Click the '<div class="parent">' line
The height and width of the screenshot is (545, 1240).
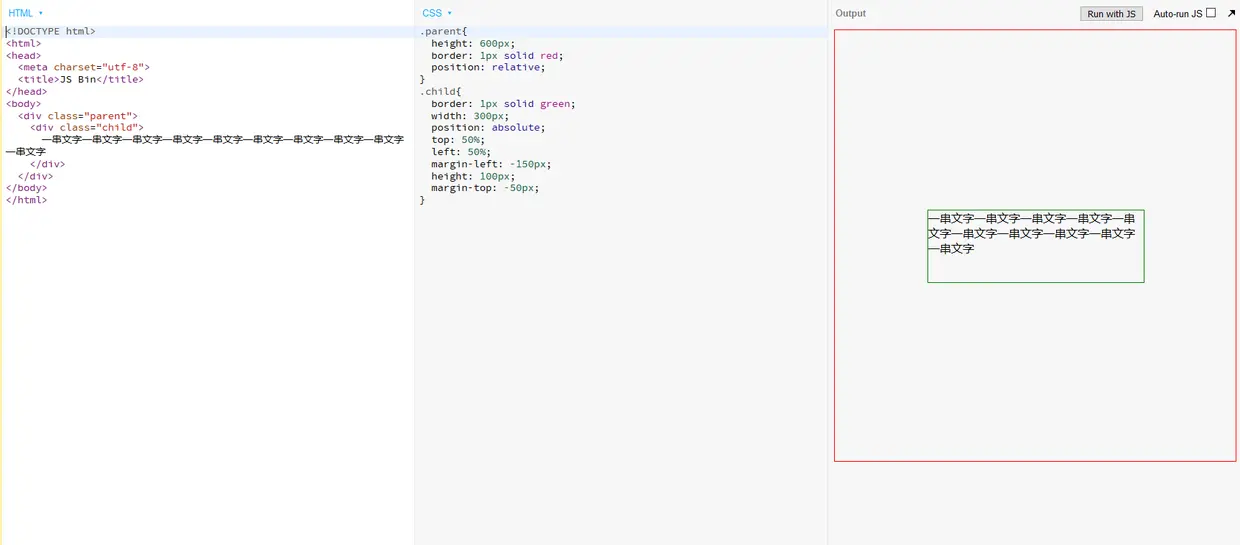78,116
